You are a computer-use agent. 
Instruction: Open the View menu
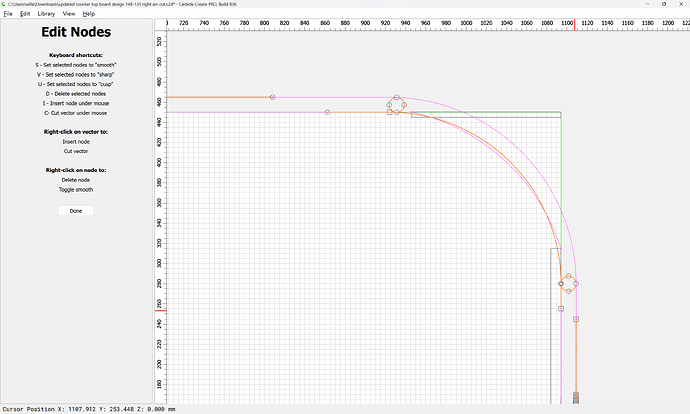pyautogui.click(x=68, y=14)
